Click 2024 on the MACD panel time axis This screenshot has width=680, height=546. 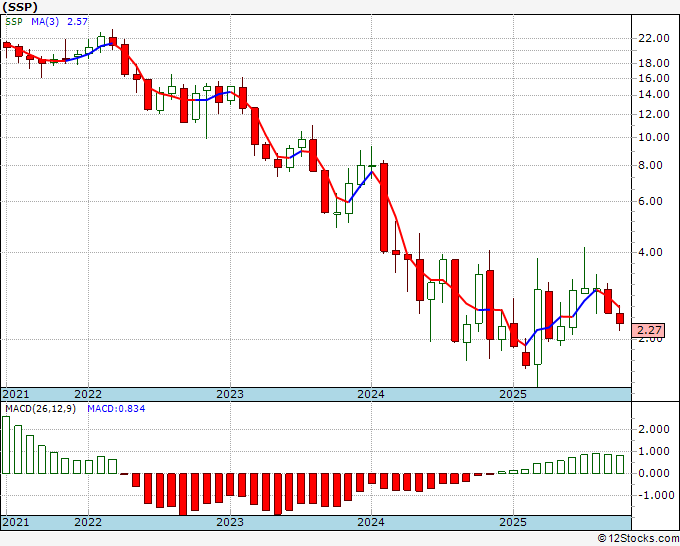(371, 522)
